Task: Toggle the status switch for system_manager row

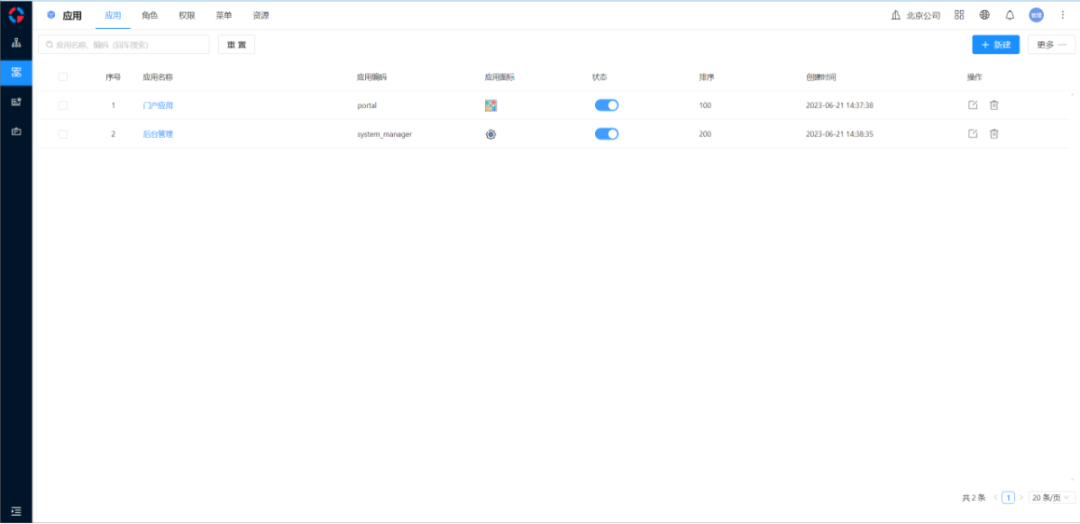Action: pos(606,134)
